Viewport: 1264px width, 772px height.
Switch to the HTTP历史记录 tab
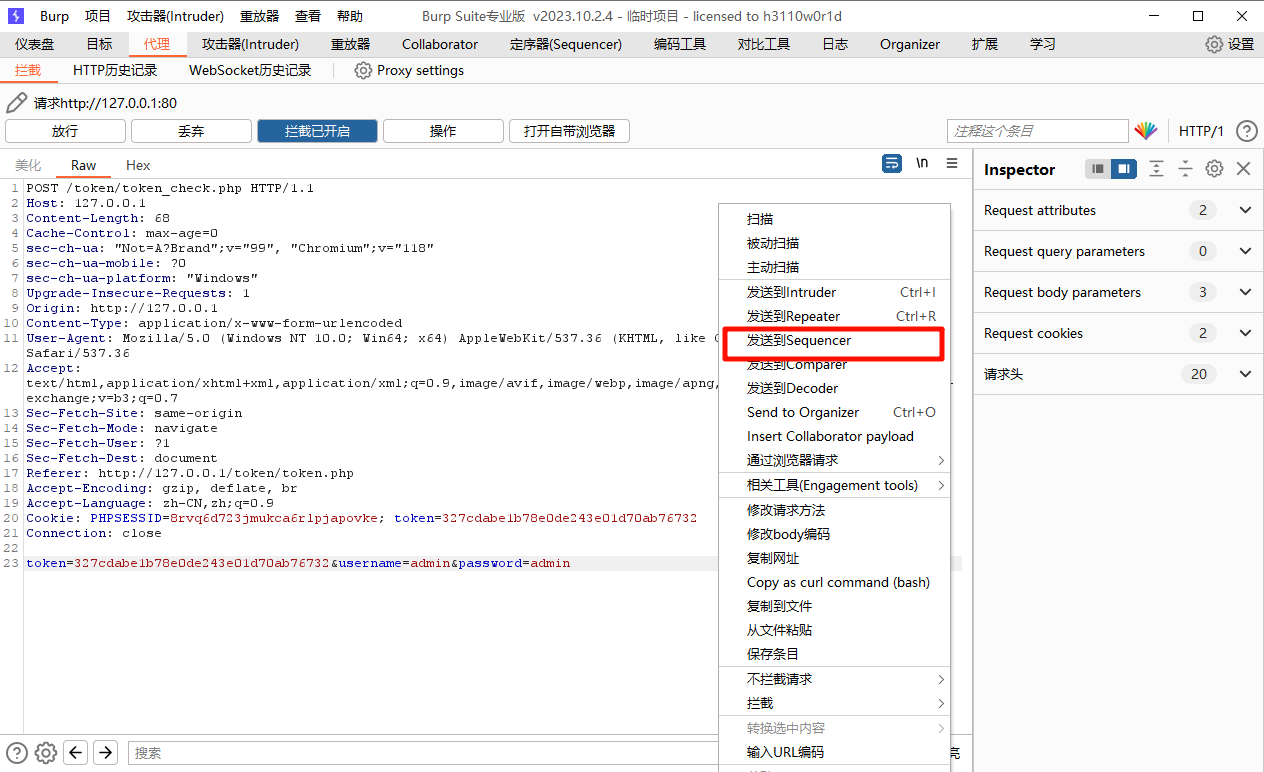(115, 70)
